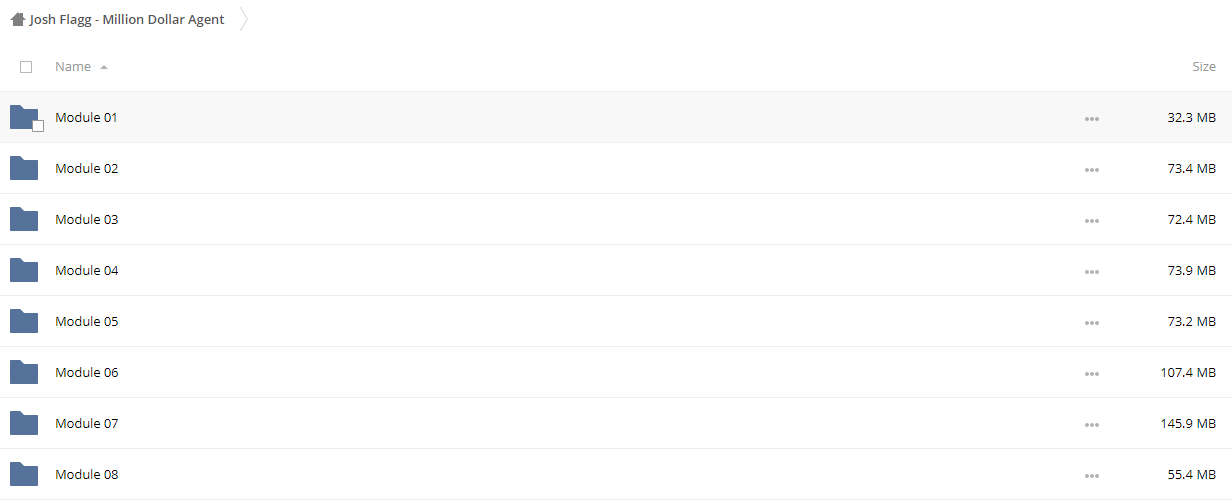Open three-dot menu for Module 01

[1091, 118]
